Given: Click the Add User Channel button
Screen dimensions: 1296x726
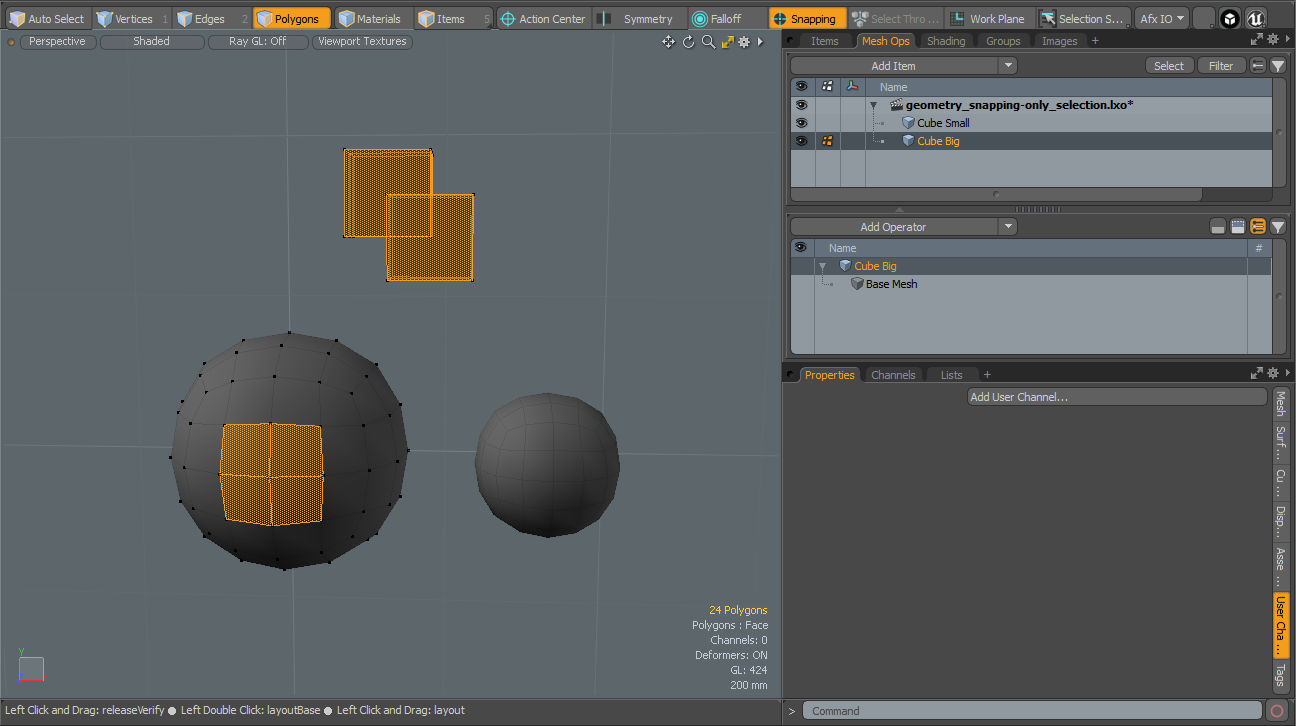Looking at the screenshot, I should pos(1117,397).
